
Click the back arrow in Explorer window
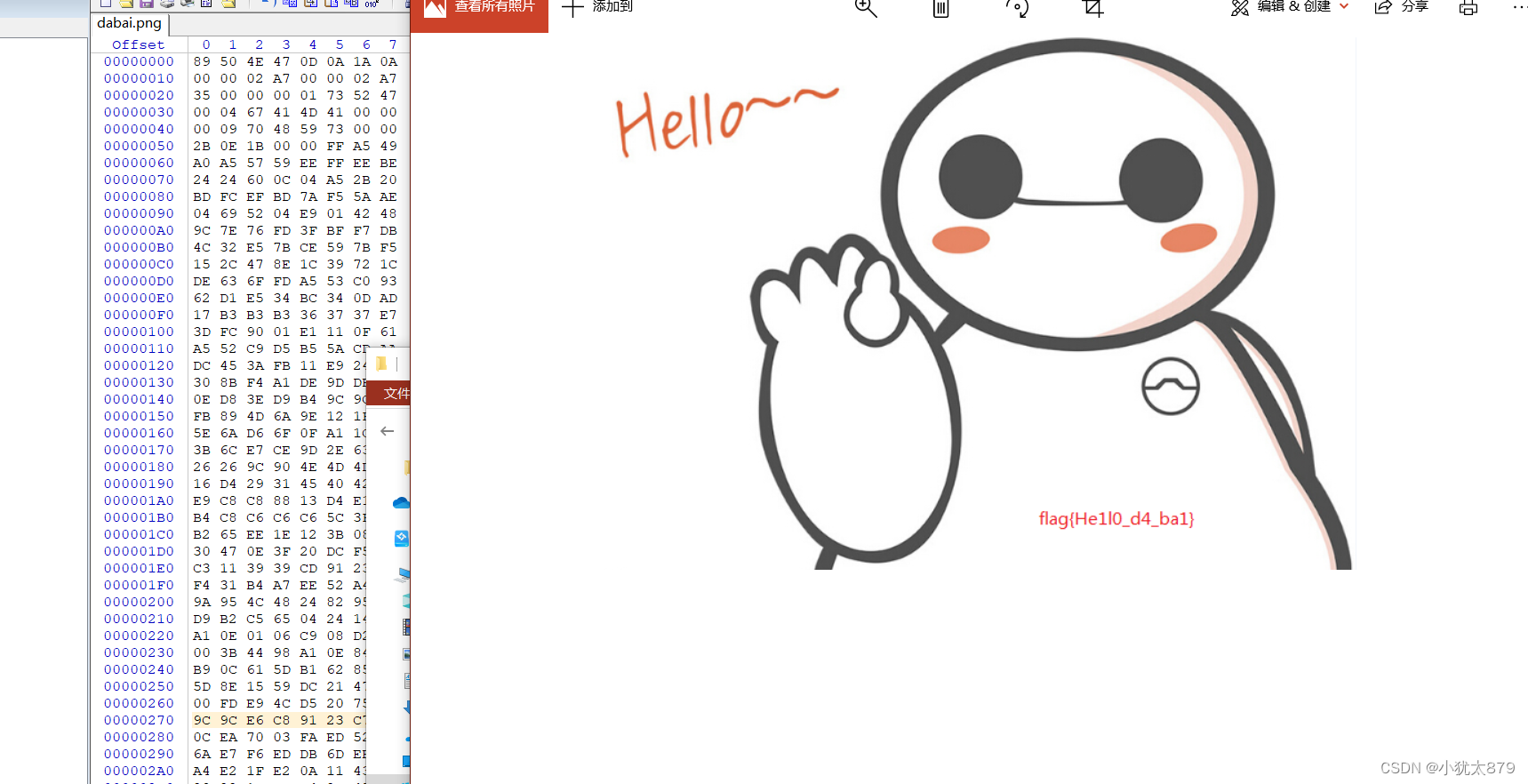pyautogui.click(x=388, y=431)
